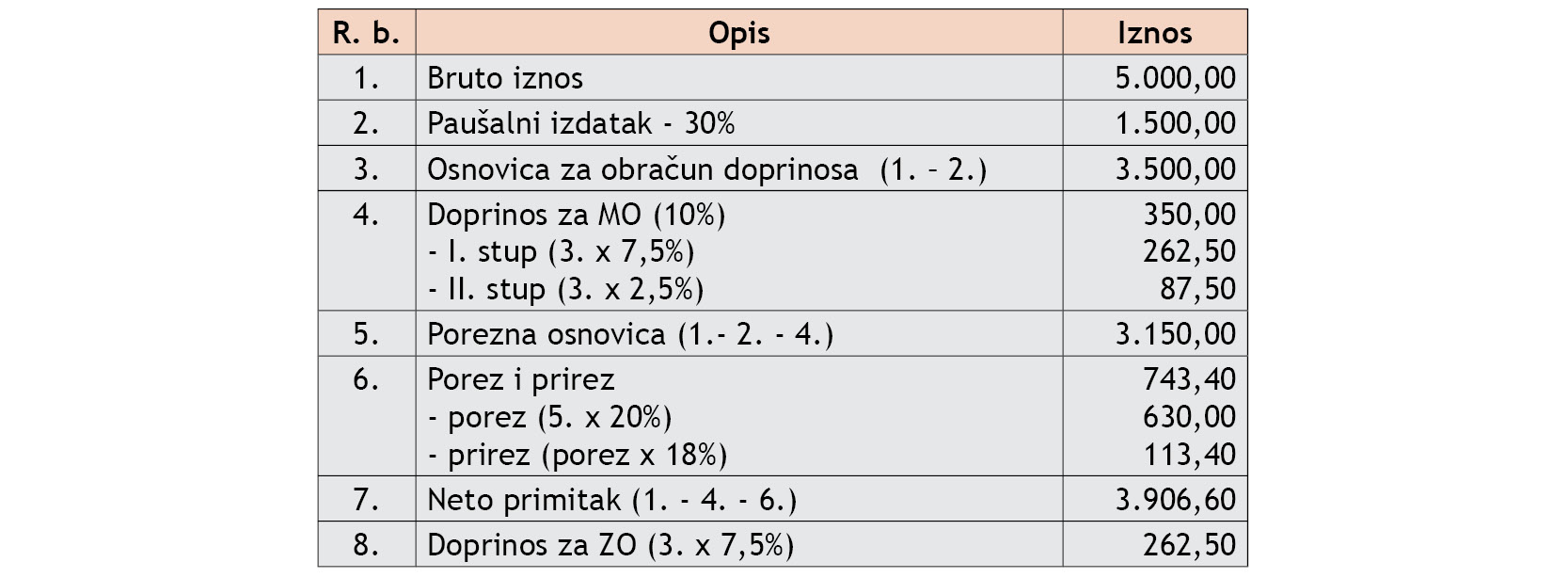Click the 'Porez i prirez' line
Screen dimensions: 1568x578
(520, 379)
